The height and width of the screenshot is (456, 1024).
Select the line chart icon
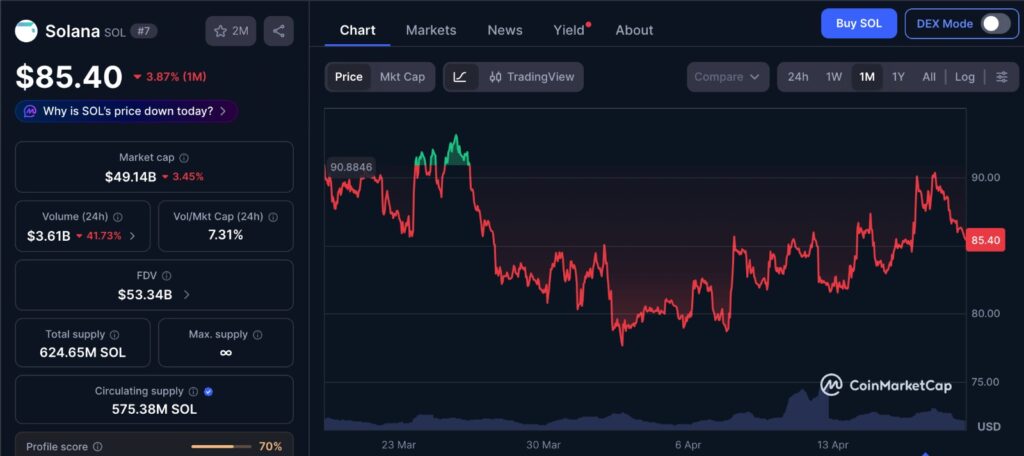point(460,77)
